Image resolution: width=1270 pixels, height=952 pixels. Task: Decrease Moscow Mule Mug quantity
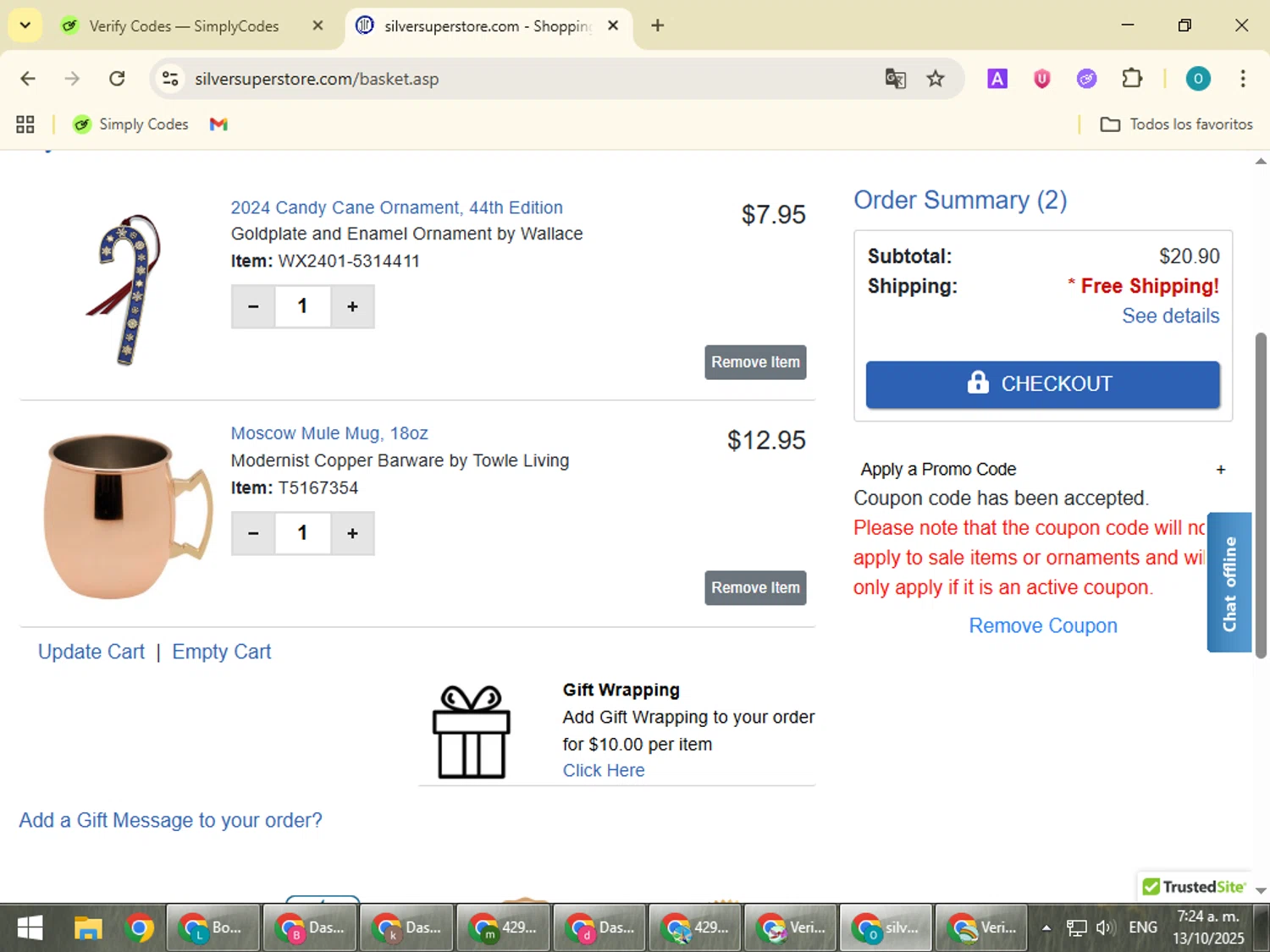click(253, 533)
